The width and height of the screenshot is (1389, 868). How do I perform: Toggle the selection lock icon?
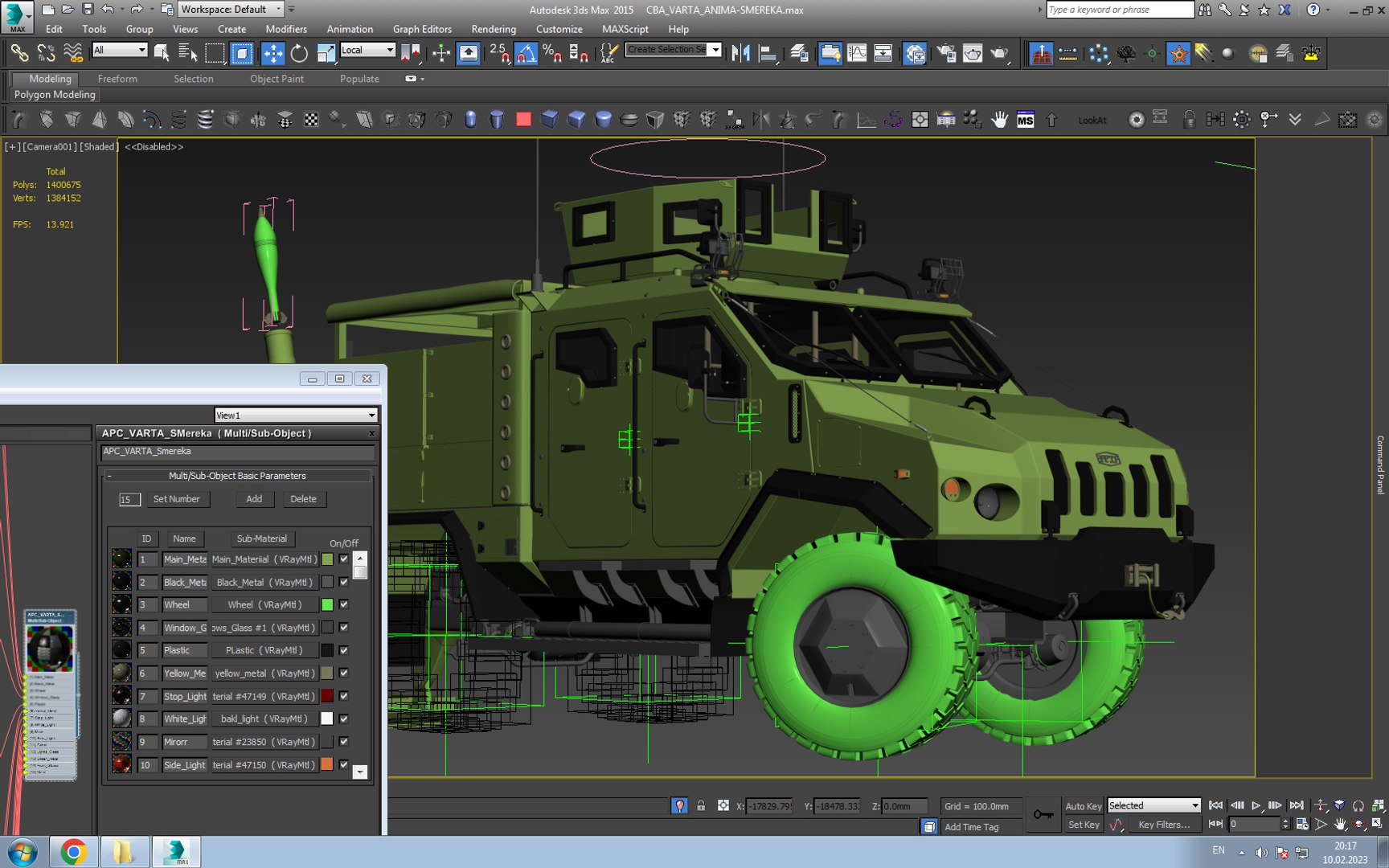701,805
